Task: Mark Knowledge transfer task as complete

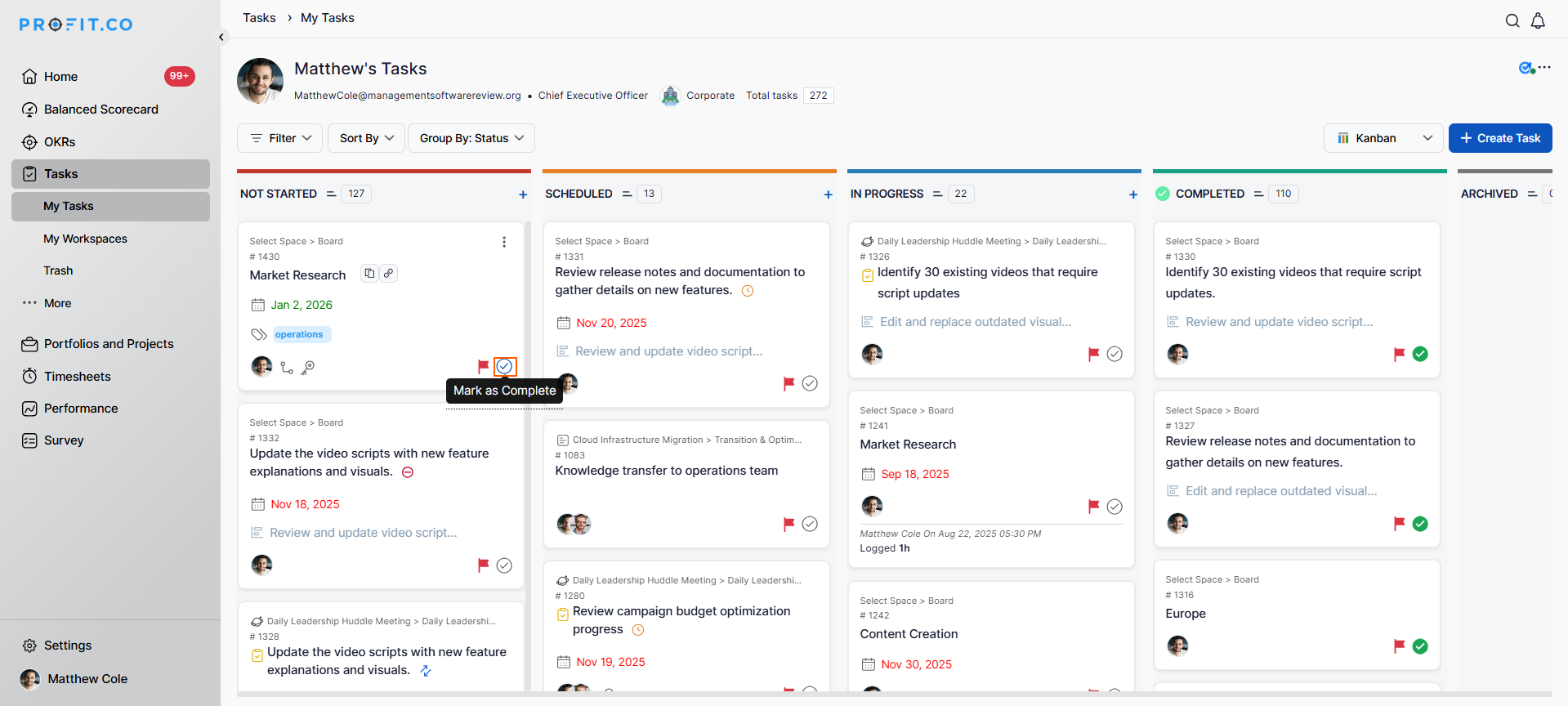Action: pyautogui.click(x=810, y=524)
